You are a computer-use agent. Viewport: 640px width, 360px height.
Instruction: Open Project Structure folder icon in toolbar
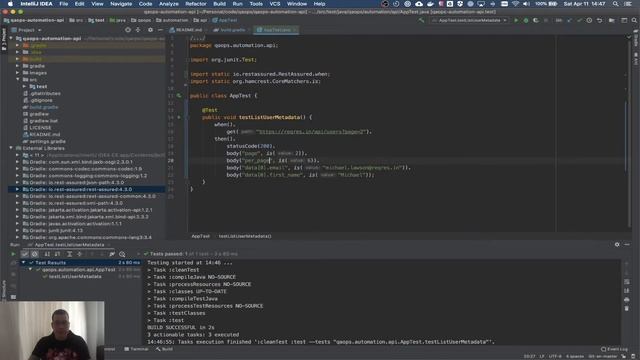[612, 20]
